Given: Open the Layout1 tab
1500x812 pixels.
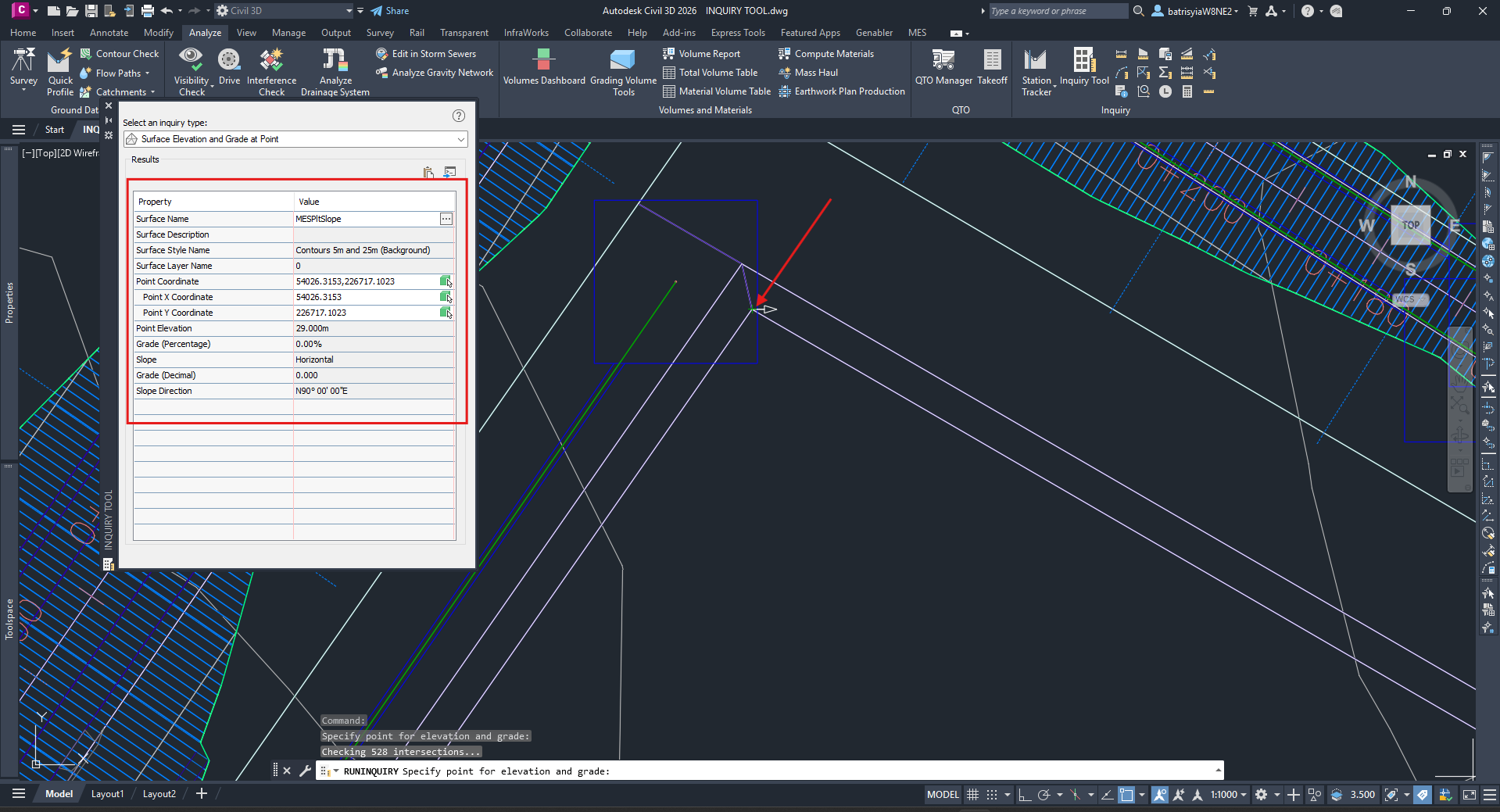Looking at the screenshot, I should (107, 794).
